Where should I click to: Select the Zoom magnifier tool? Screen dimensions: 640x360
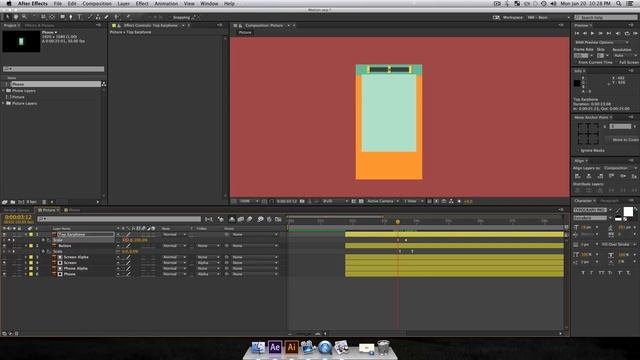[x=24, y=17]
